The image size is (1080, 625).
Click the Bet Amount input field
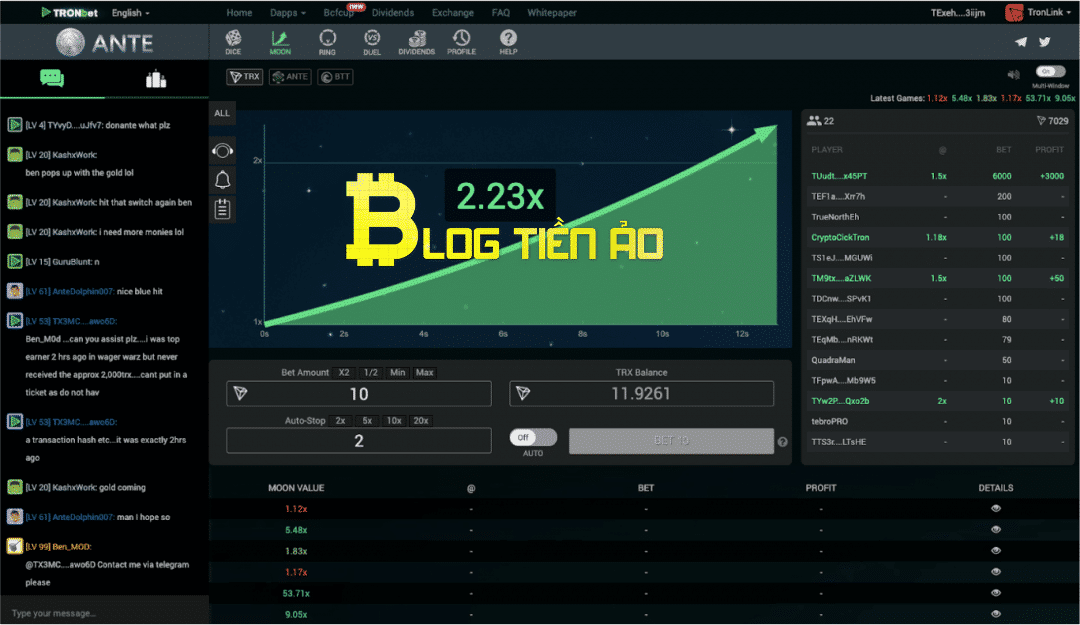tap(359, 393)
